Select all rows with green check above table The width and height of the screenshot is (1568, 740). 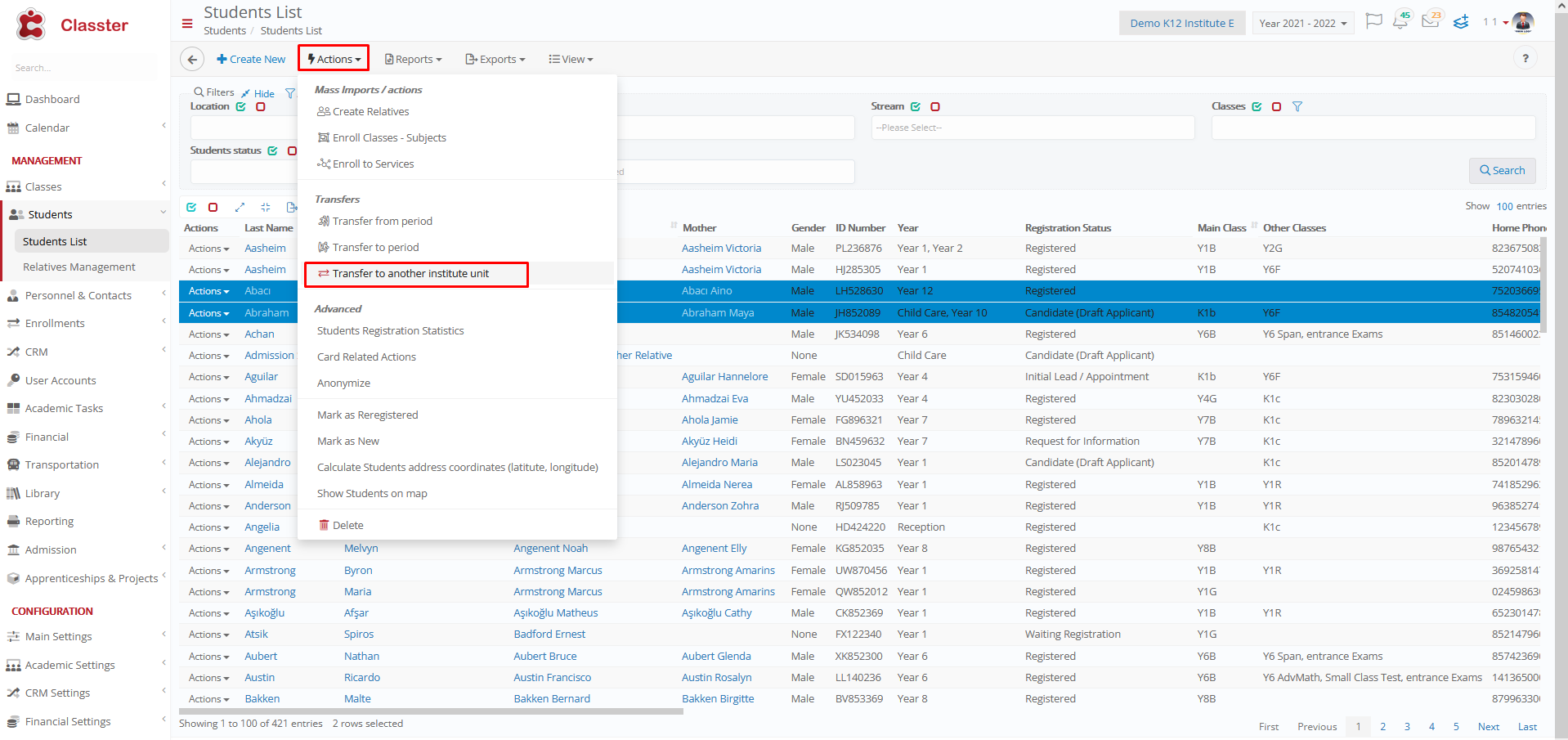click(x=191, y=208)
